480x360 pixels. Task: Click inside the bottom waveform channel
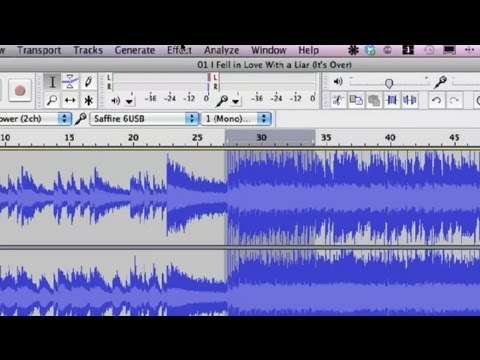pos(240,283)
